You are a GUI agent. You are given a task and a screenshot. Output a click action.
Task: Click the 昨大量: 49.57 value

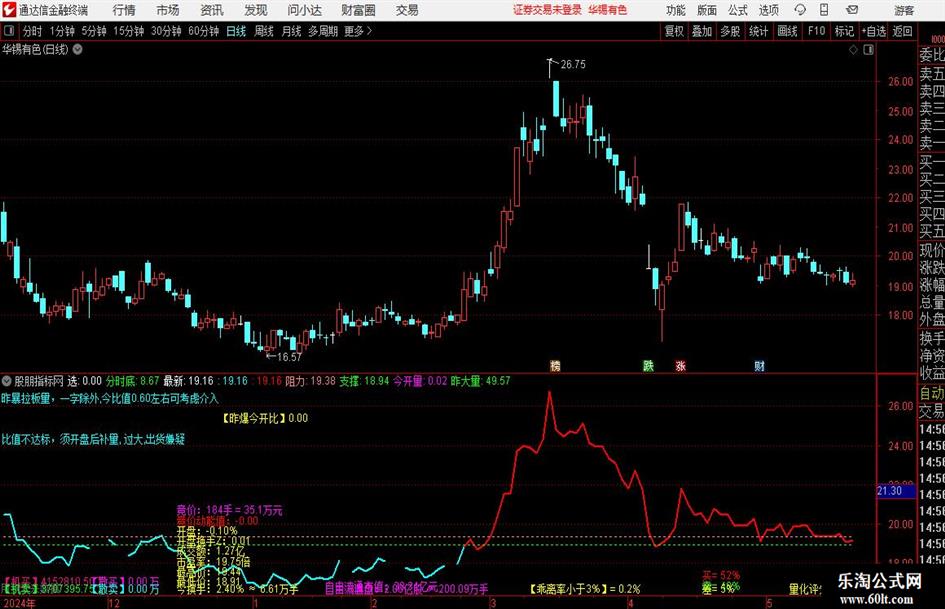click(480, 381)
